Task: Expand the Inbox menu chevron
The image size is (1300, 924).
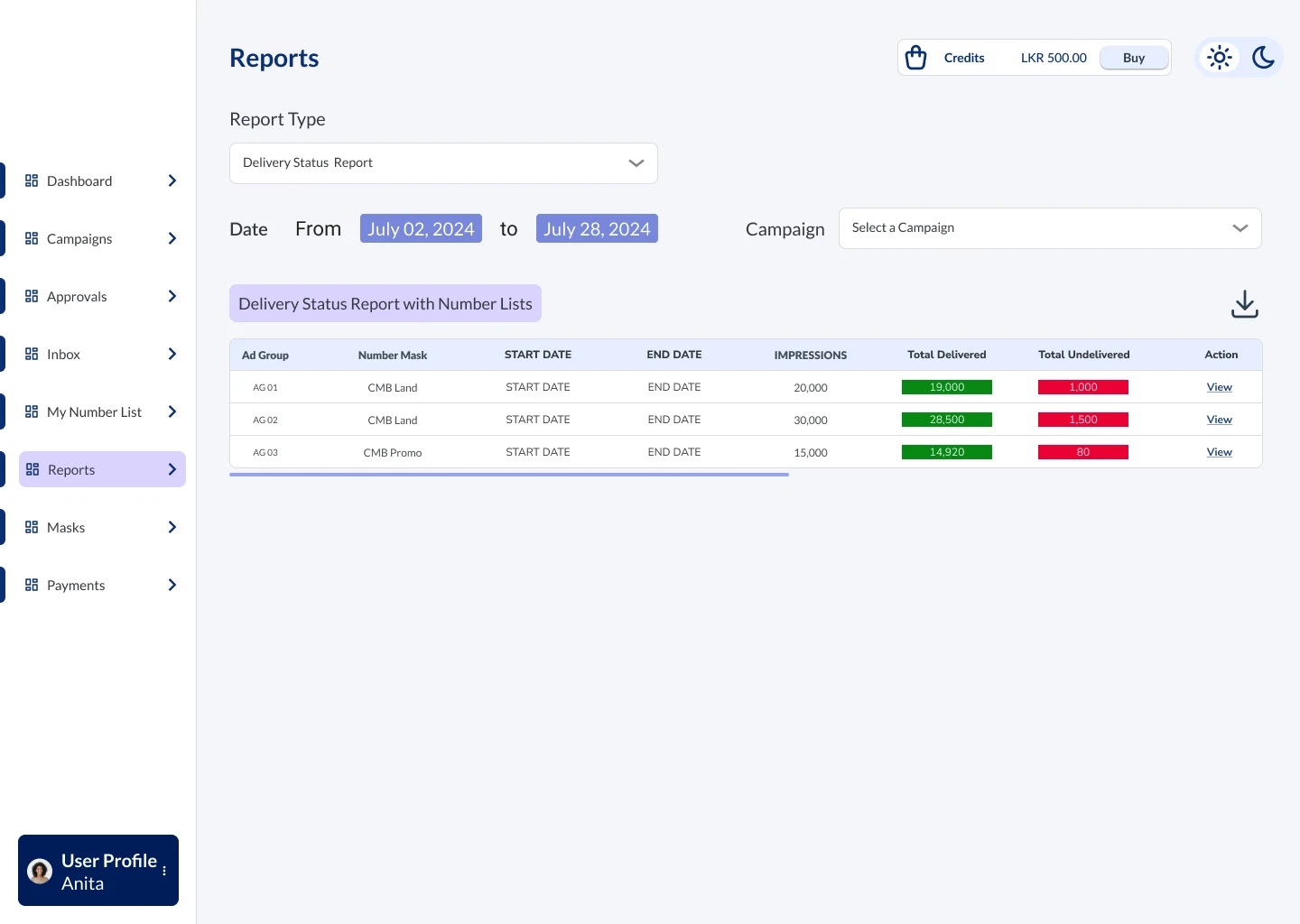Action: [x=172, y=354]
